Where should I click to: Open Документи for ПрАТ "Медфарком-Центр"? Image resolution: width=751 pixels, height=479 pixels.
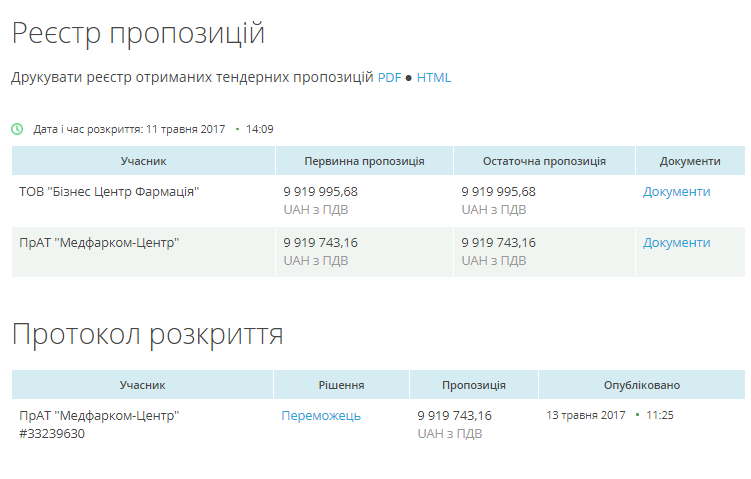(676, 242)
